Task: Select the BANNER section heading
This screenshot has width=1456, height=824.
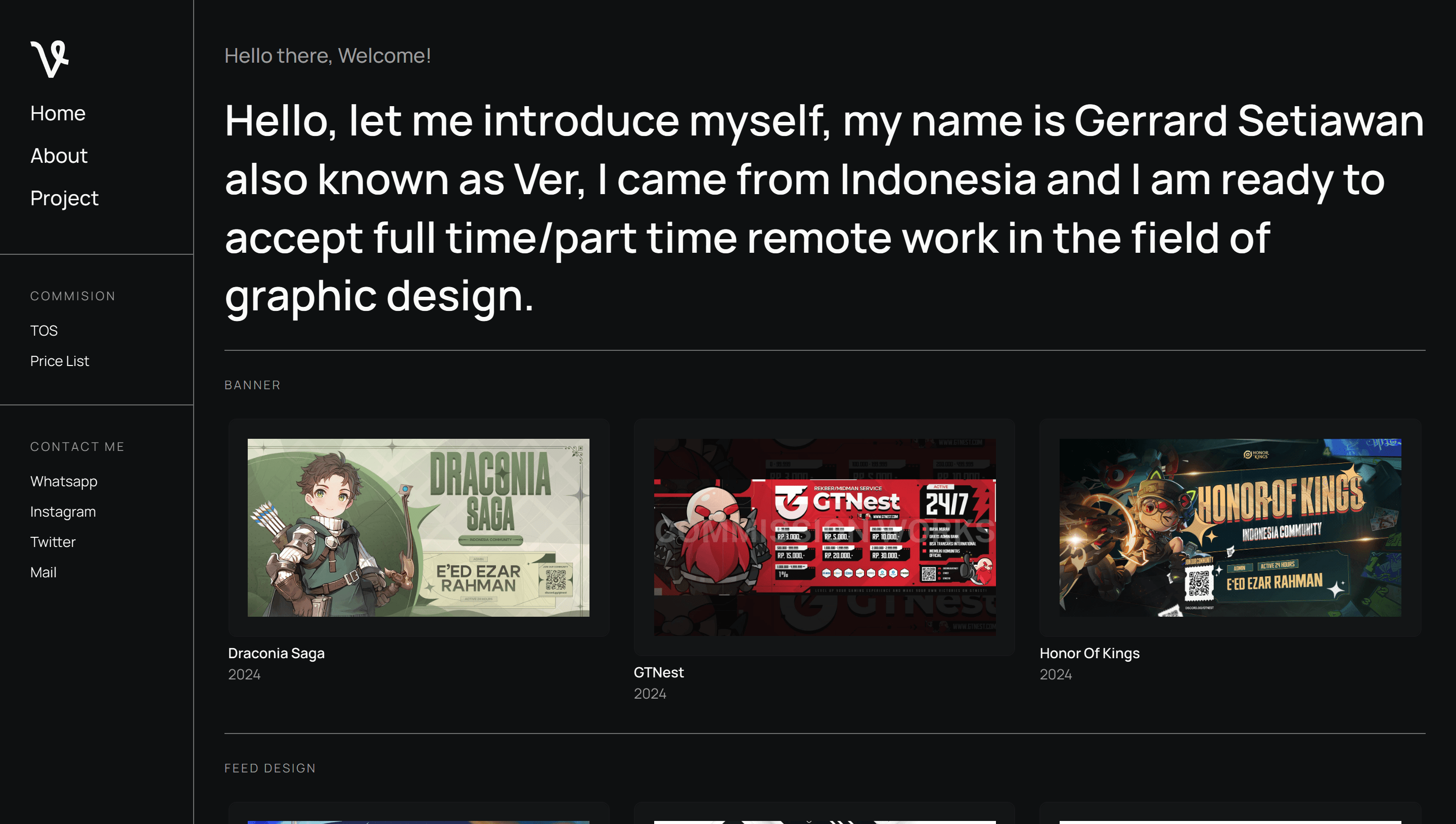Action: tap(252, 385)
